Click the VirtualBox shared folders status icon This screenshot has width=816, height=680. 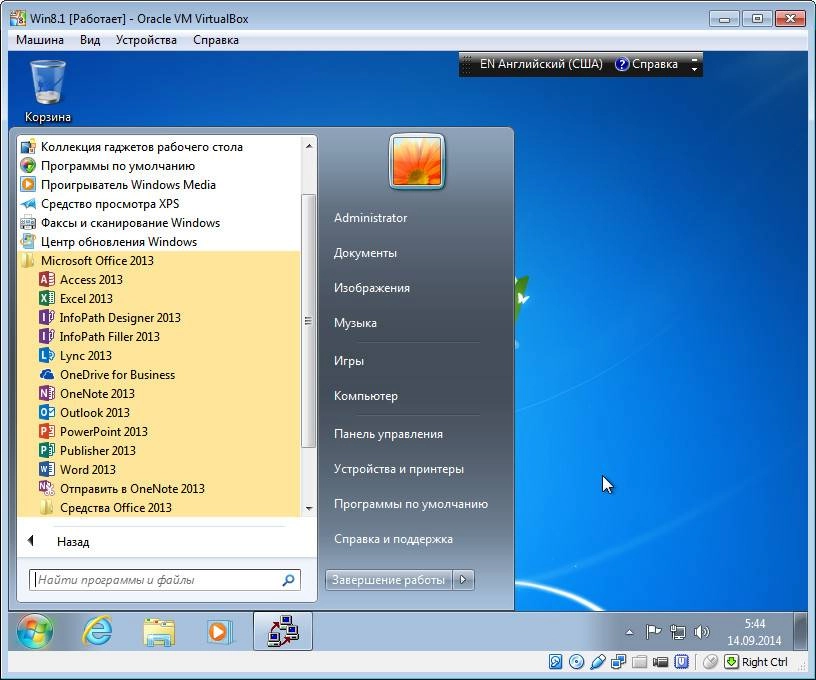[x=640, y=662]
